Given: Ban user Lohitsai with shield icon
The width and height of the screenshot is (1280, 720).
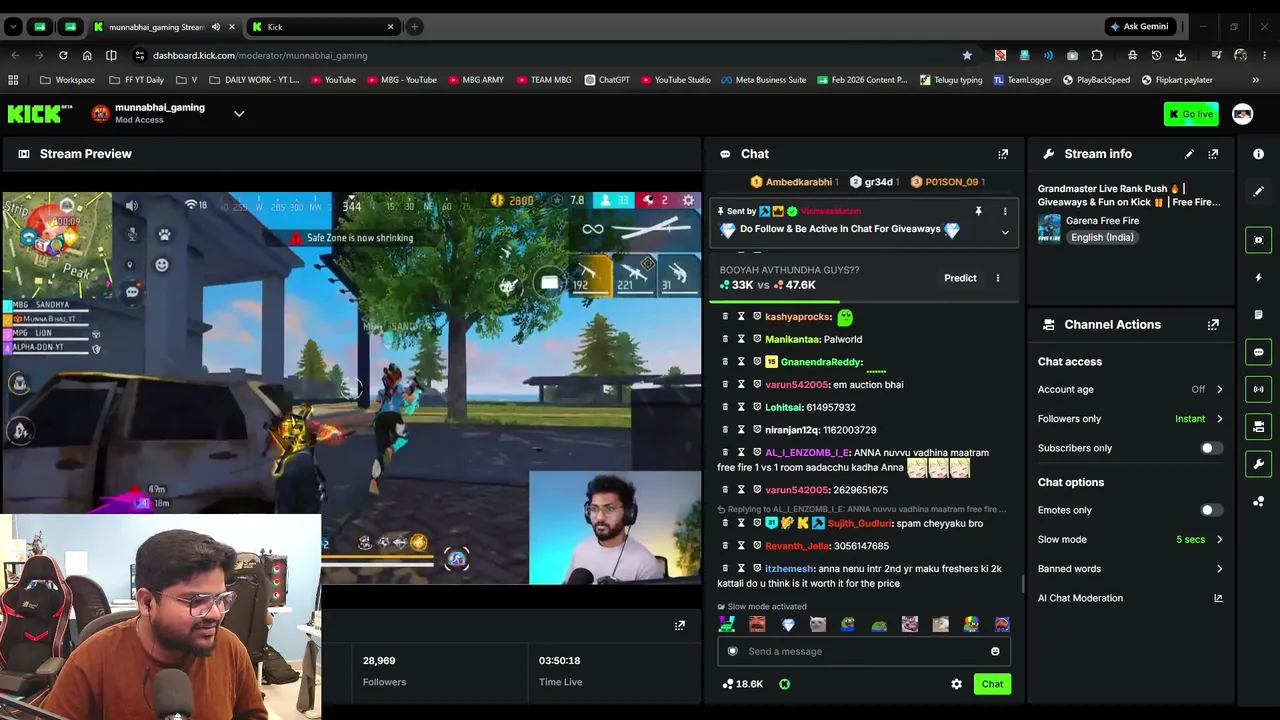Looking at the screenshot, I should (757, 408).
